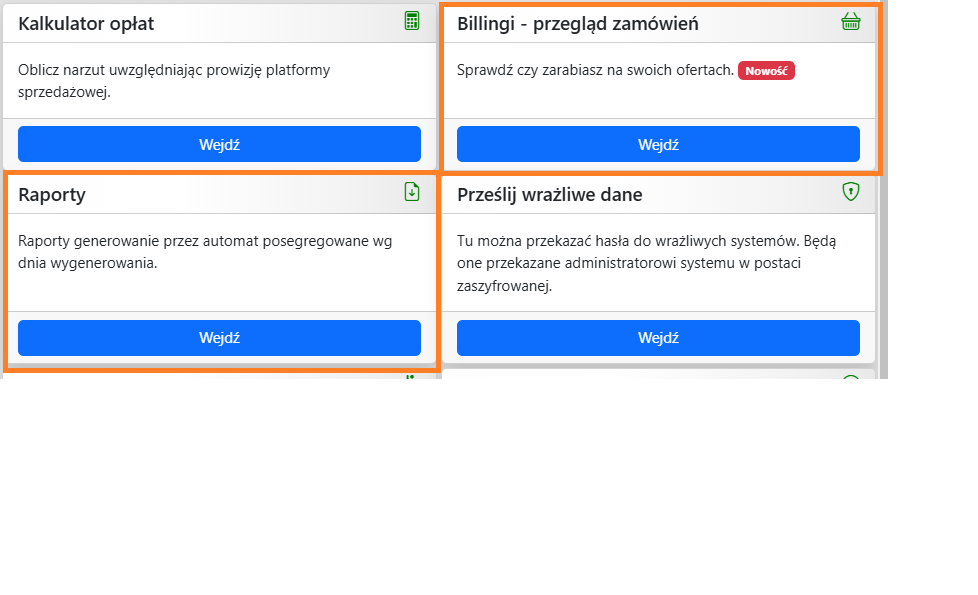Viewport: 978px width, 595px height.
Task: Click the shield lock icon beside Prześlij wrażliwe dane
Action: pos(851,192)
